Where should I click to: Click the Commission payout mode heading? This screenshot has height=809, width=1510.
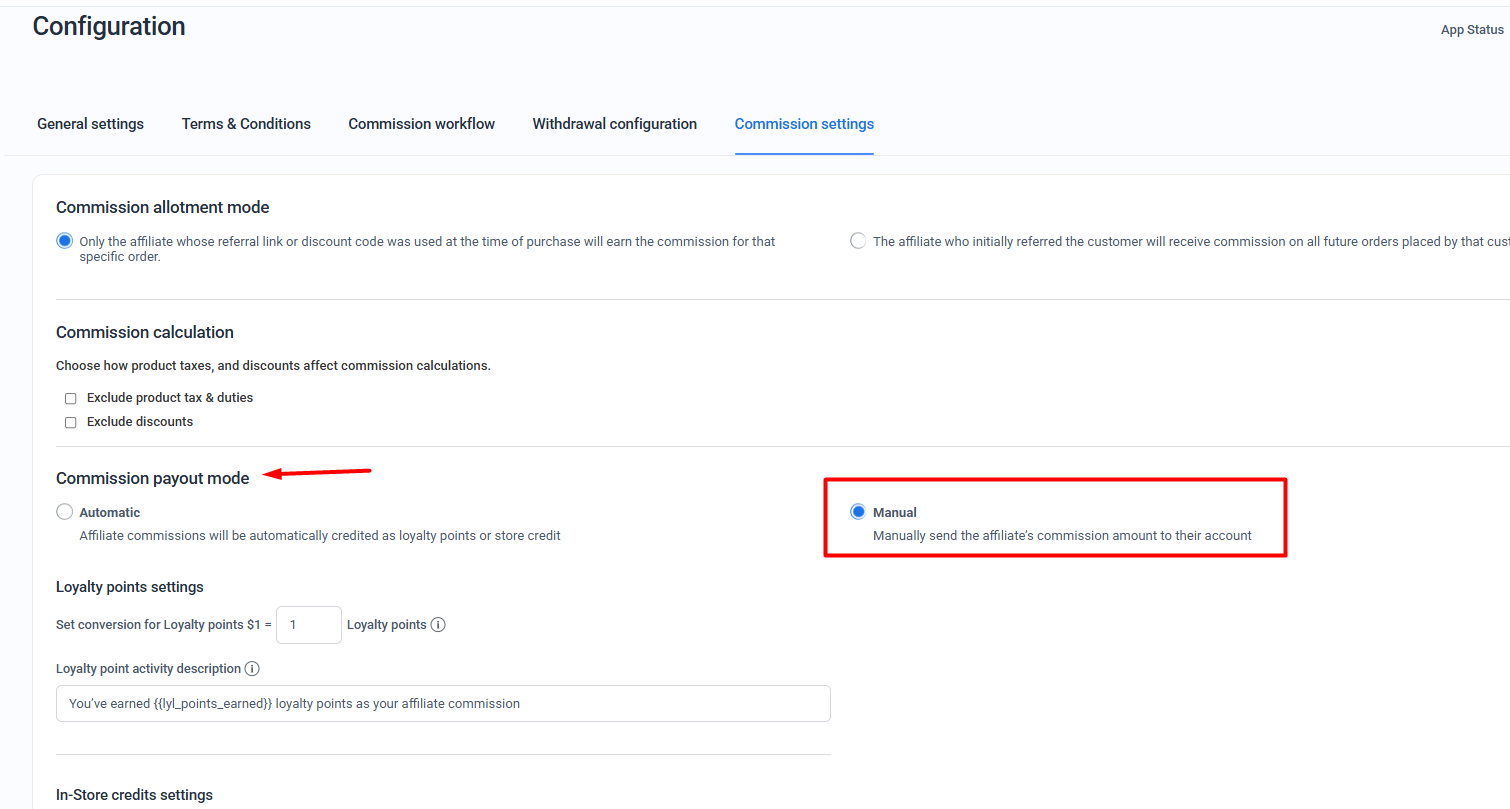(x=152, y=478)
